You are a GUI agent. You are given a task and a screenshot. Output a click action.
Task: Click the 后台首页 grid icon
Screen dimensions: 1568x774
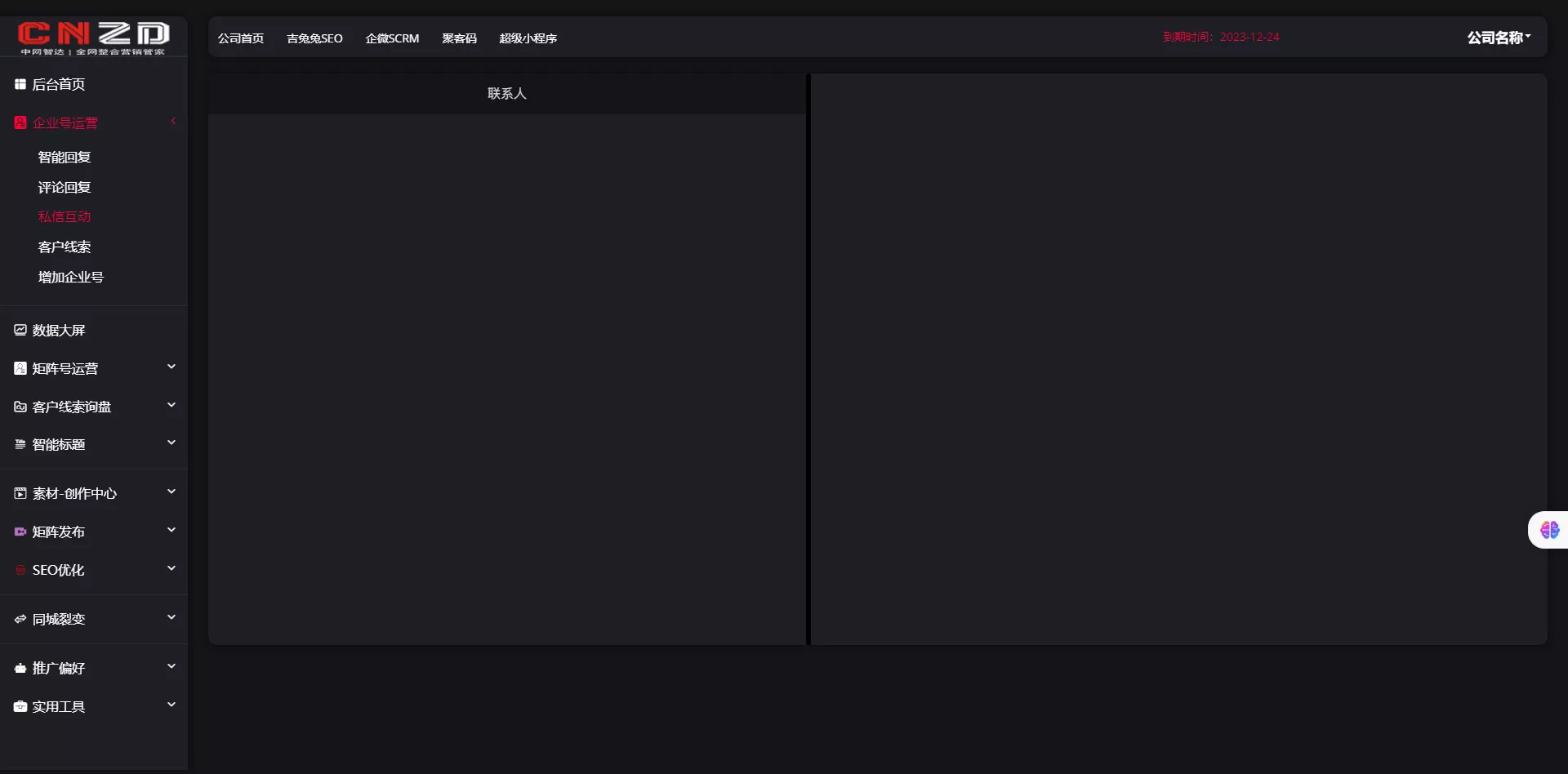click(20, 84)
